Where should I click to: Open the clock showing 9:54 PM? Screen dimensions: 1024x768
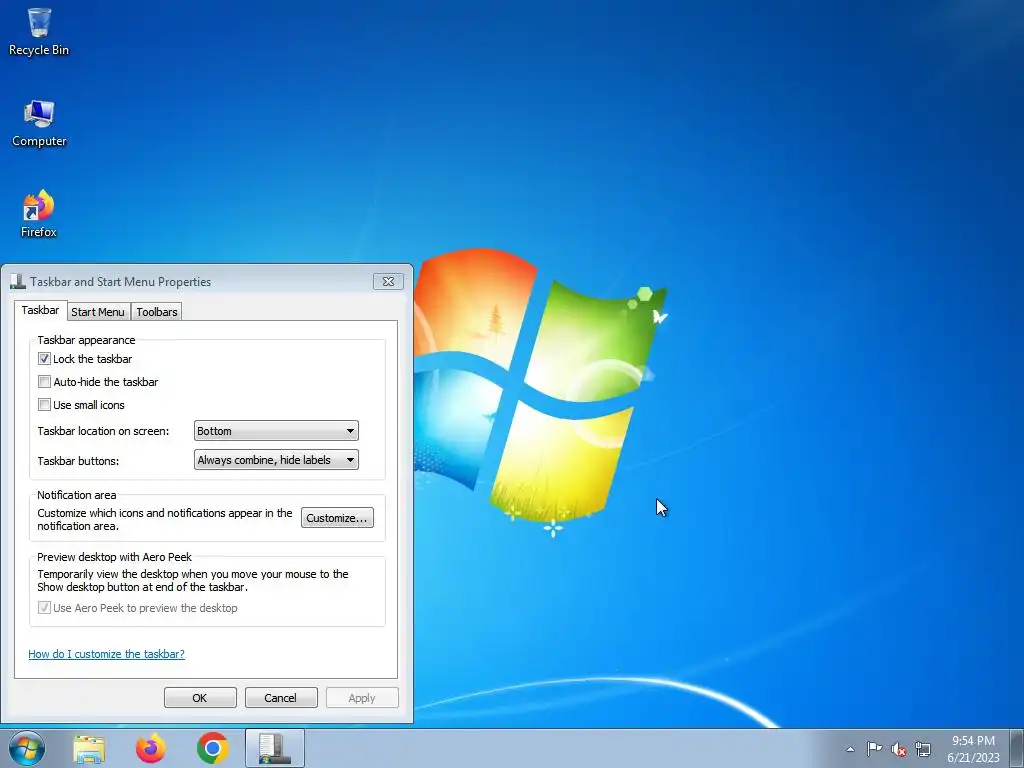[973, 749]
